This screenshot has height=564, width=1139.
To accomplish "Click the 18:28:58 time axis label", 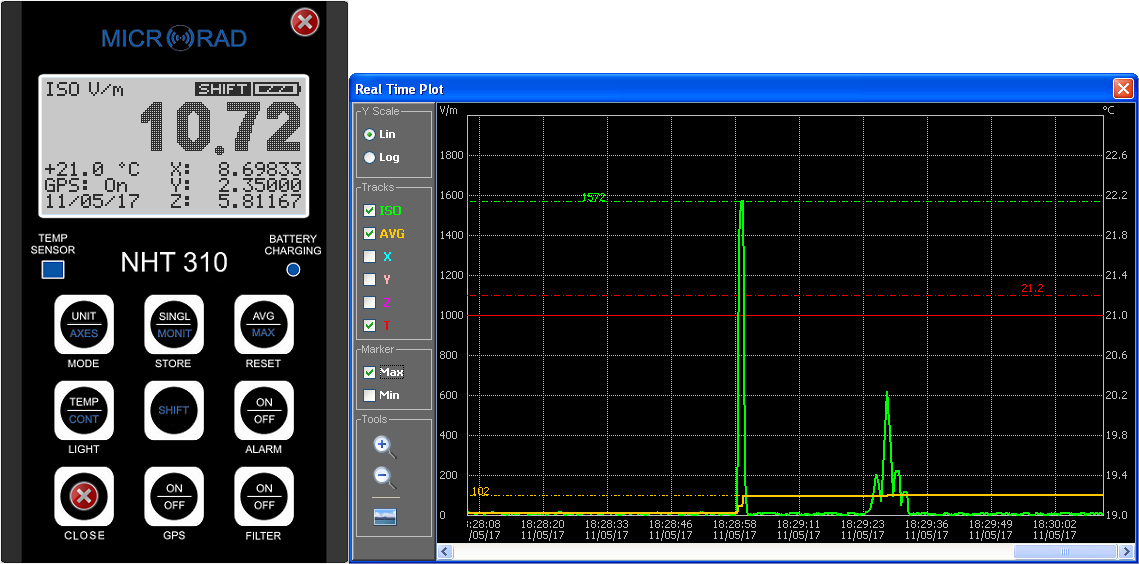I will pyautogui.click(x=734, y=523).
